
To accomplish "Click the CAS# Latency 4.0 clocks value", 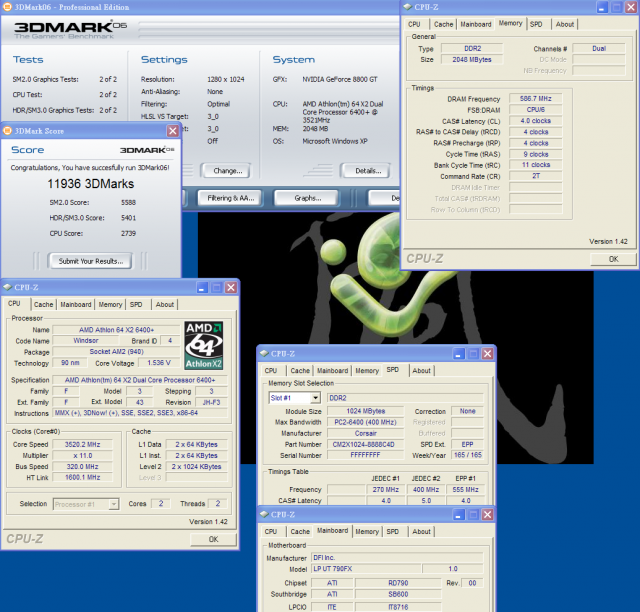I will tap(536, 121).
